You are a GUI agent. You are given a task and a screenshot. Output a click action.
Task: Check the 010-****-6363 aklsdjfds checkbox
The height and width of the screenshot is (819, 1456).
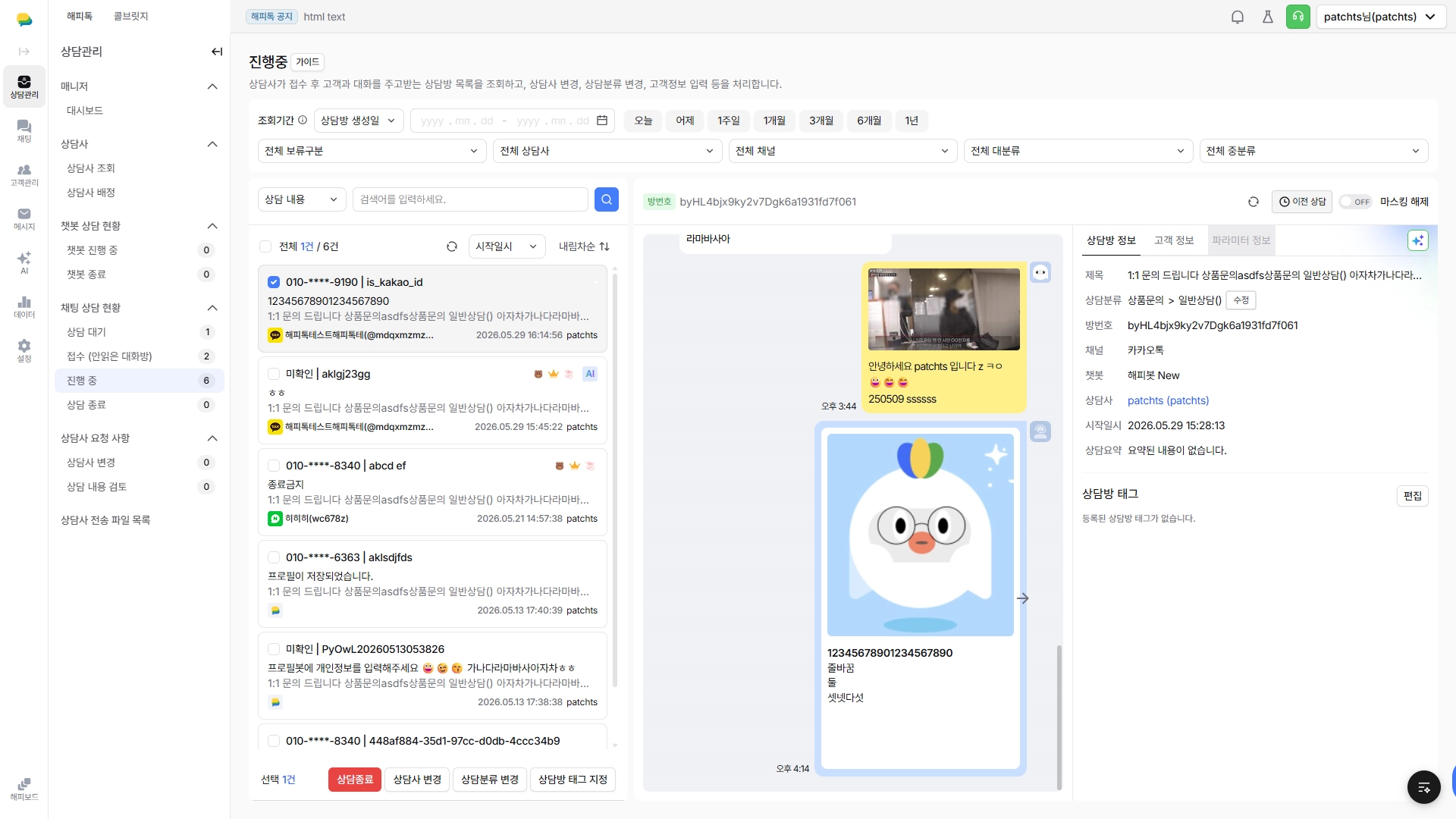click(x=274, y=557)
